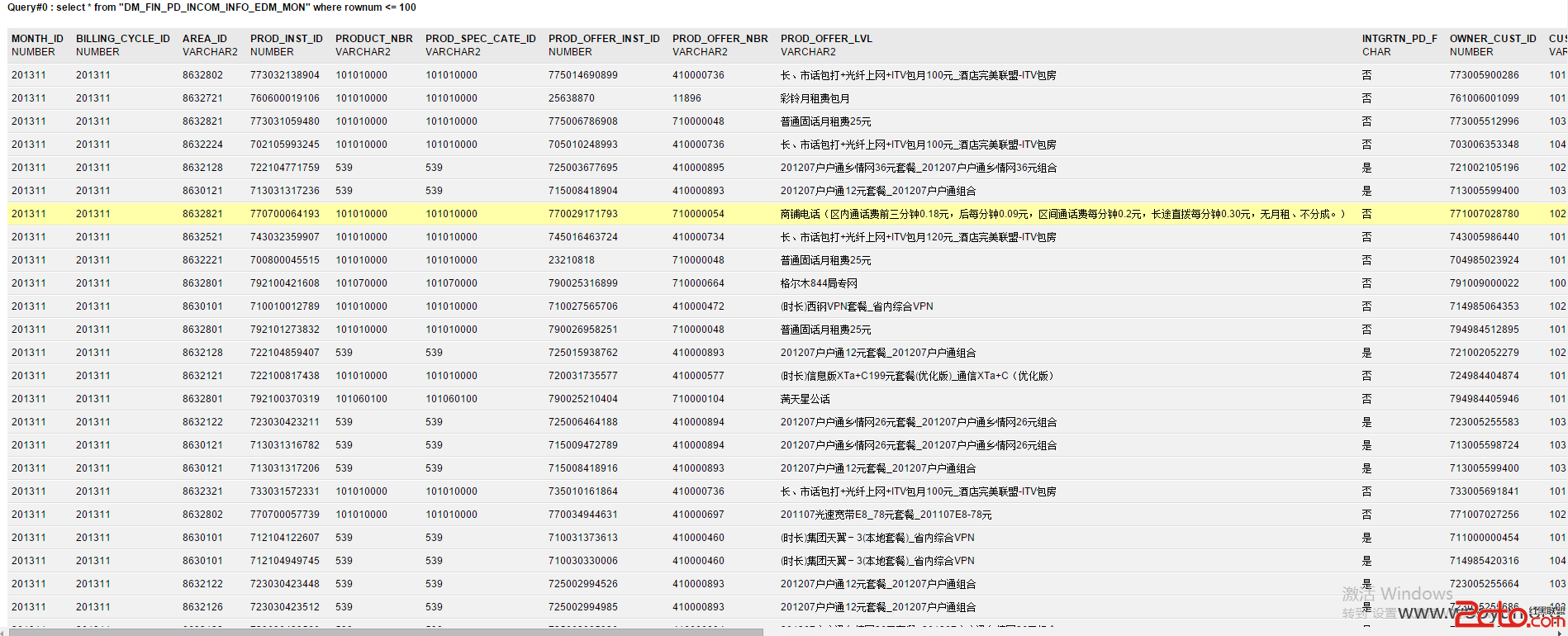This screenshot has height=636, width=1568.
Task: Click the cell 713031317206
Action: point(285,468)
